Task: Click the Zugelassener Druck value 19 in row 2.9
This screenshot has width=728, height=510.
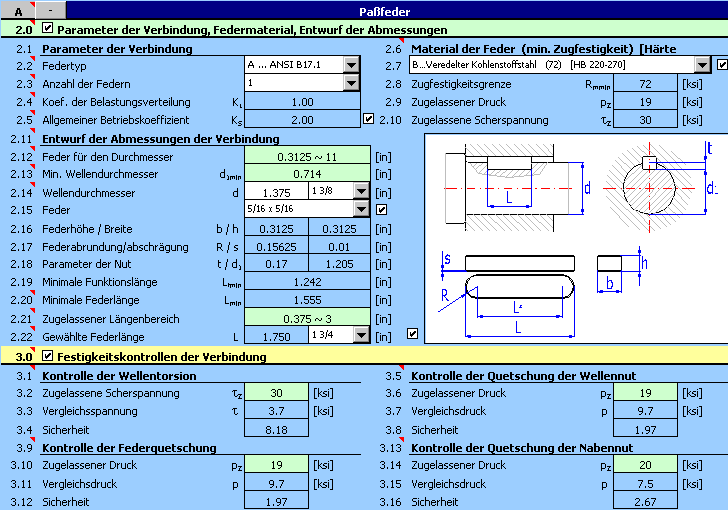Action: pos(645,102)
